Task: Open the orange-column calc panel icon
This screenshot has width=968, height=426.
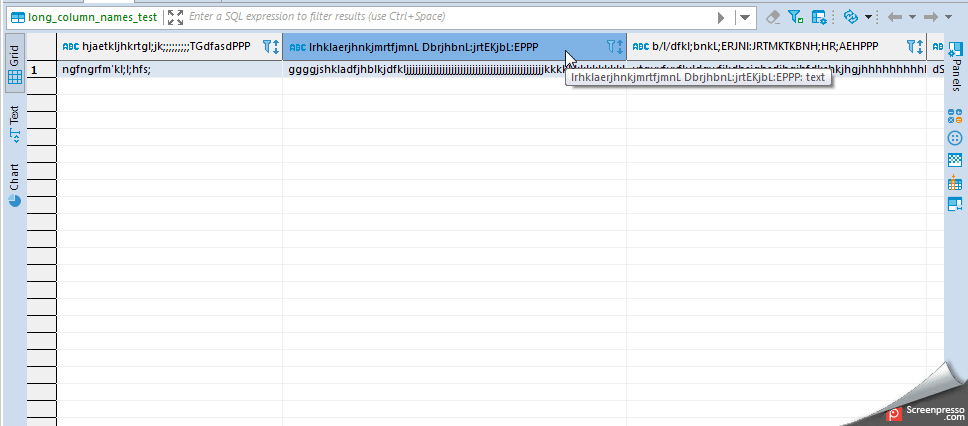Action: (954, 182)
